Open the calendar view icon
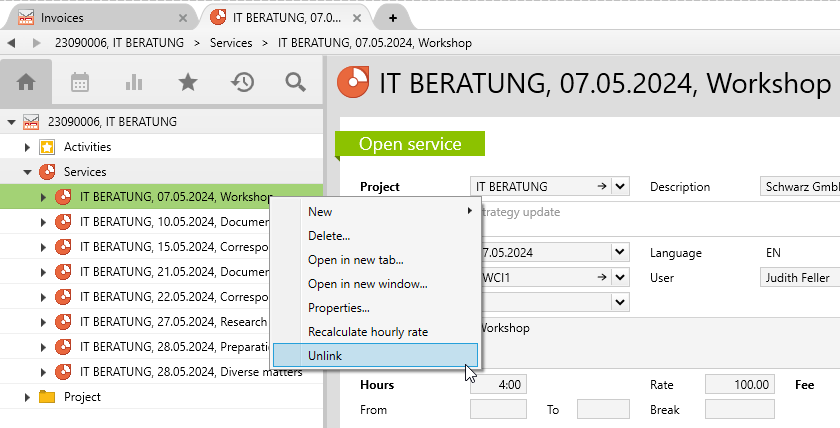840x428 pixels. click(x=80, y=82)
